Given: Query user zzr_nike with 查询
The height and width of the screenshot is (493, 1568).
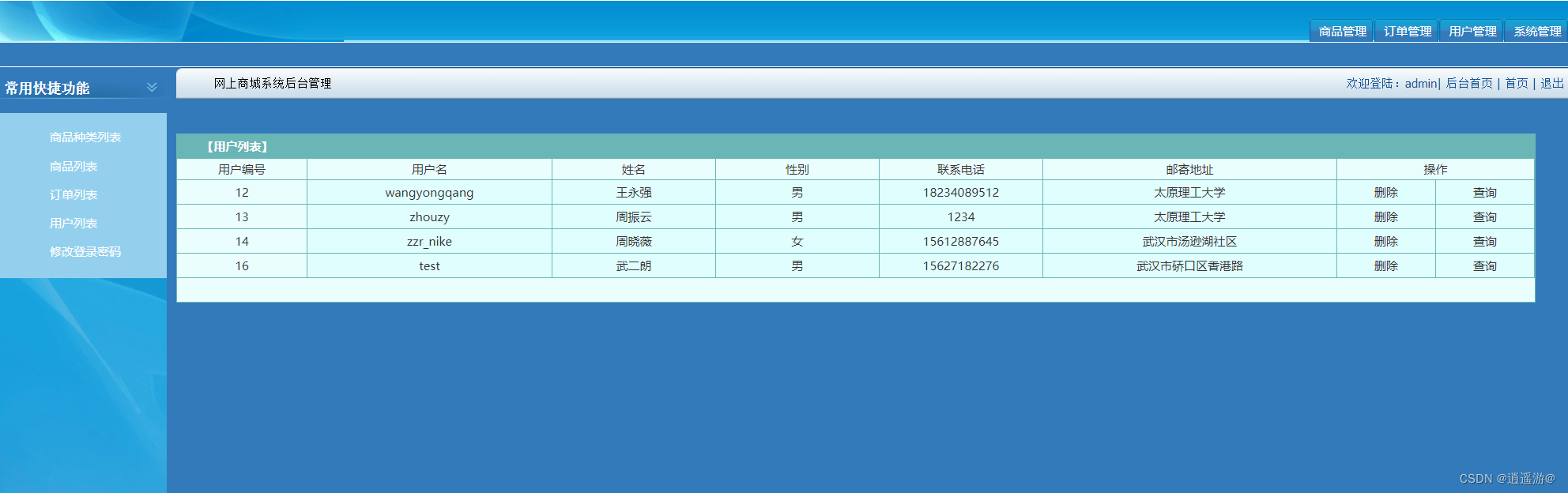Looking at the screenshot, I should [x=1485, y=242].
